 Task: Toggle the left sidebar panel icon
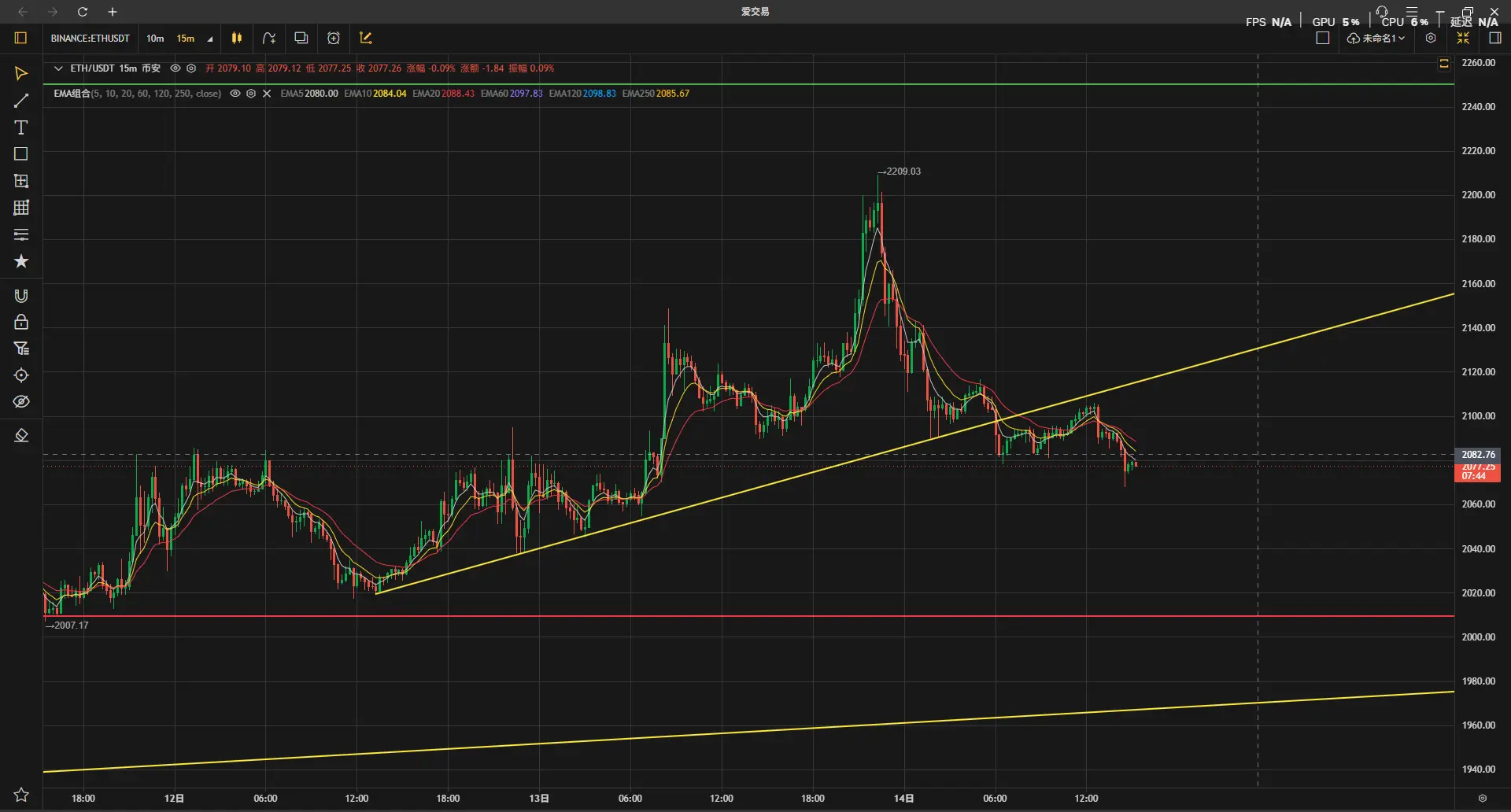tap(21, 38)
